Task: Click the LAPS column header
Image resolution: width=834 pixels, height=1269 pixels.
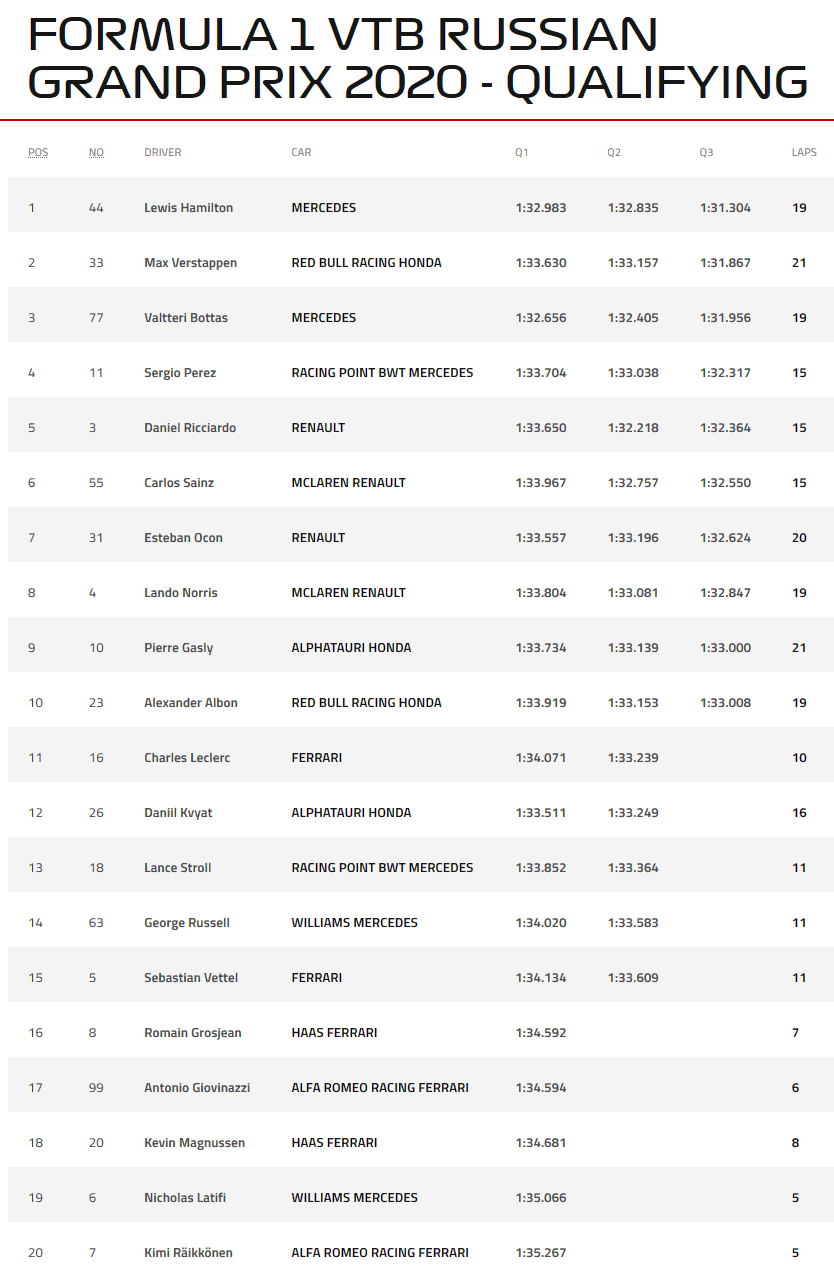Action: click(804, 153)
